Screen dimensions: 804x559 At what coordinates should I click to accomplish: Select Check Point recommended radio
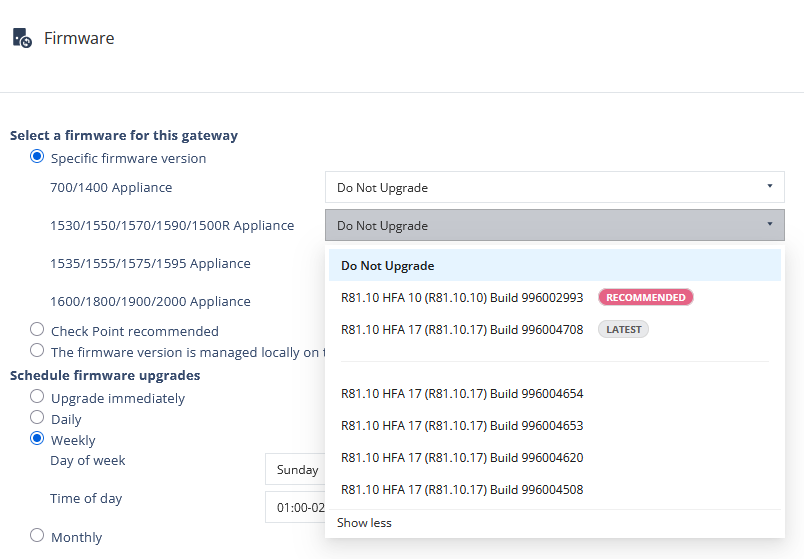click(x=37, y=329)
